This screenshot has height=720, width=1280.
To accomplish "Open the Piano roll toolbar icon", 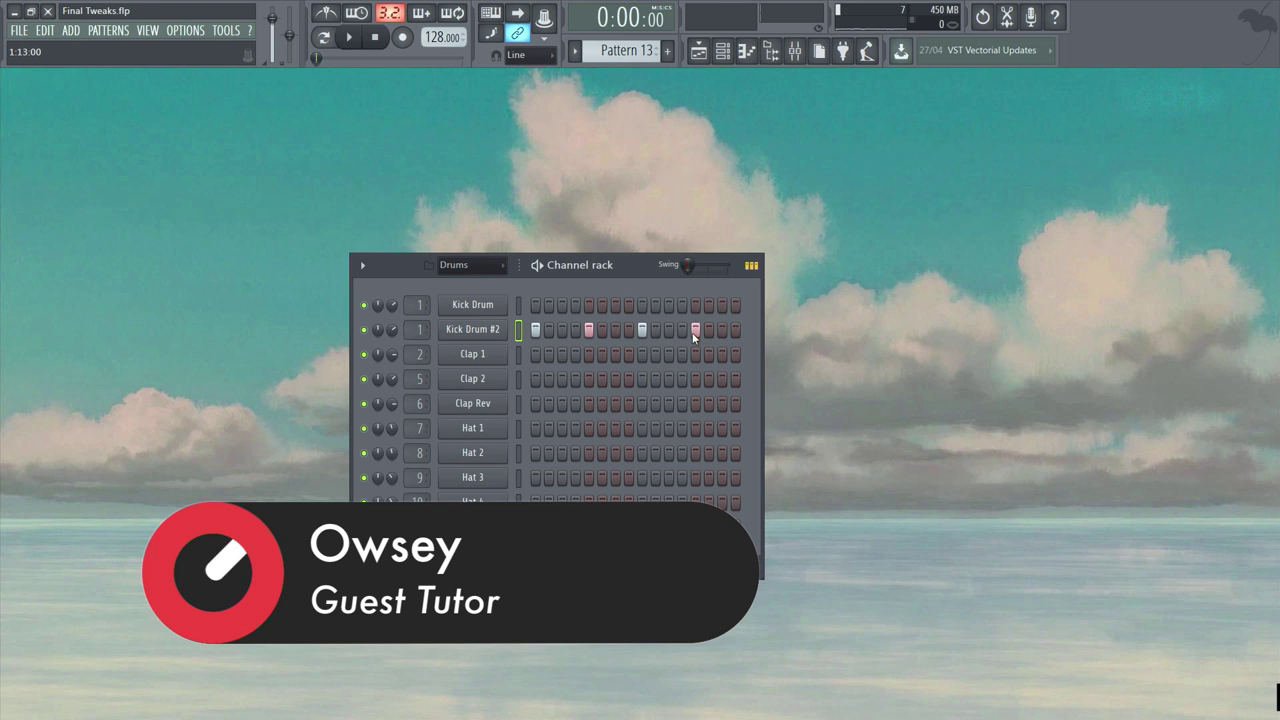I will point(747,51).
